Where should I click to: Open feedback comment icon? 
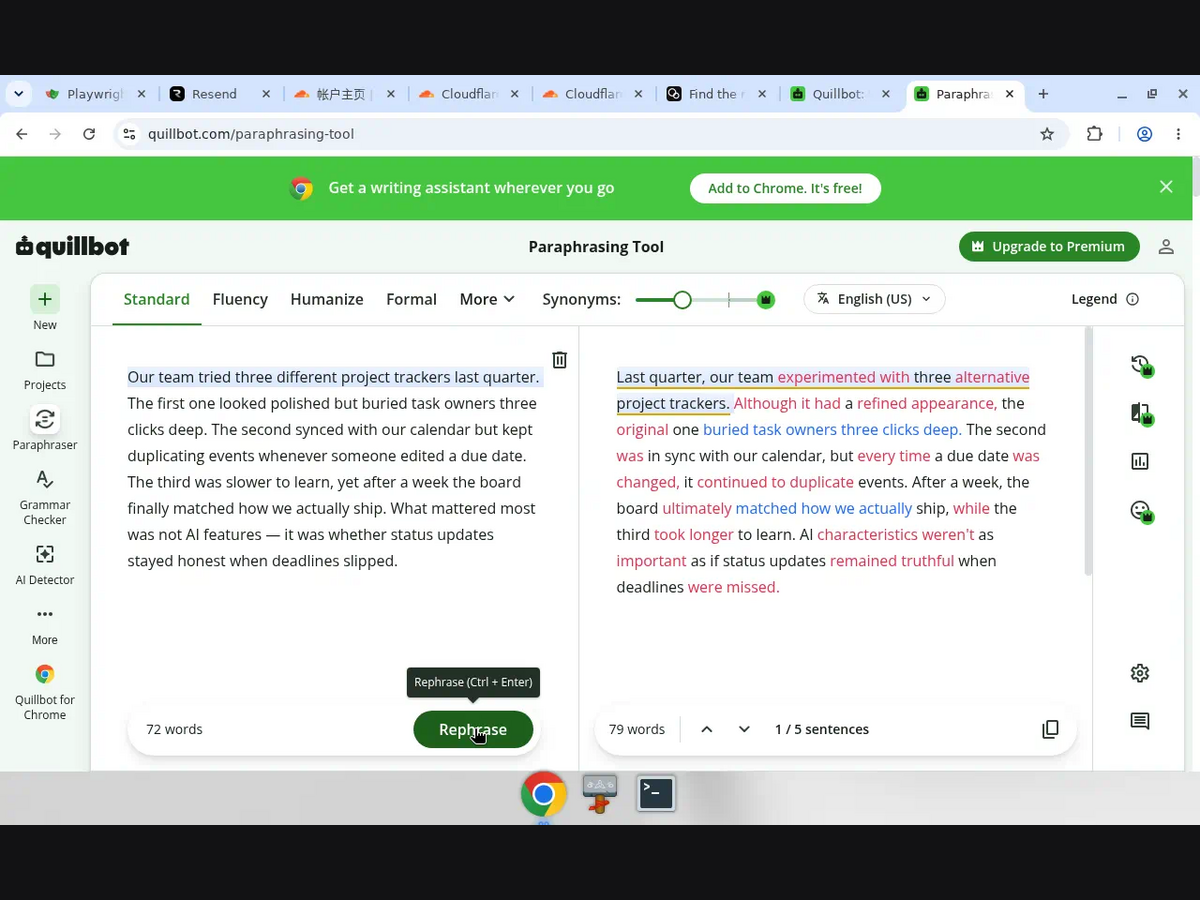(x=1140, y=721)
